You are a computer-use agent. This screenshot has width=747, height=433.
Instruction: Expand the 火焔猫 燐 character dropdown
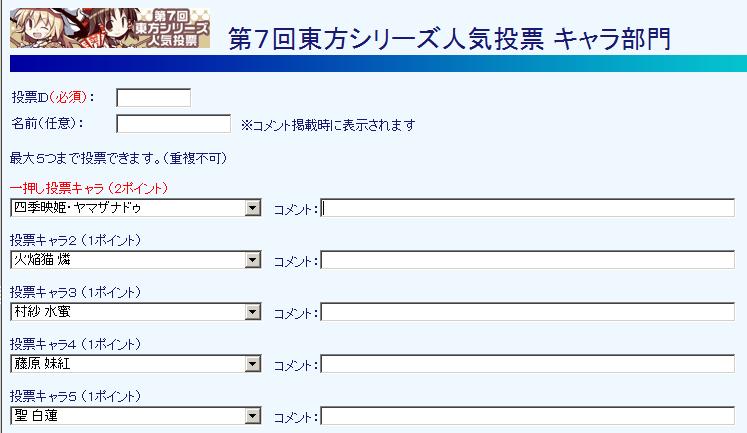point(135,260)
